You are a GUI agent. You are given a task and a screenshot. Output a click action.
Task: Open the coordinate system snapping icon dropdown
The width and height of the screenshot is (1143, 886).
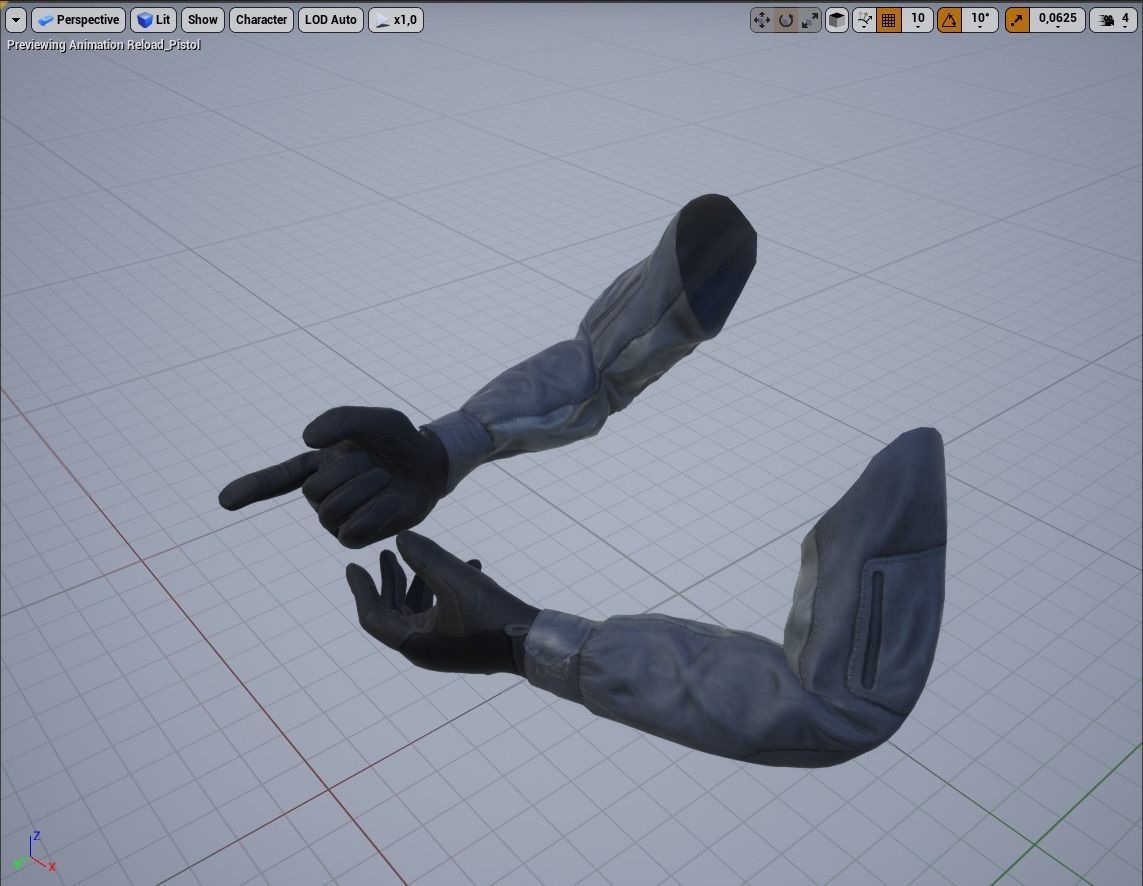[864, 20]
